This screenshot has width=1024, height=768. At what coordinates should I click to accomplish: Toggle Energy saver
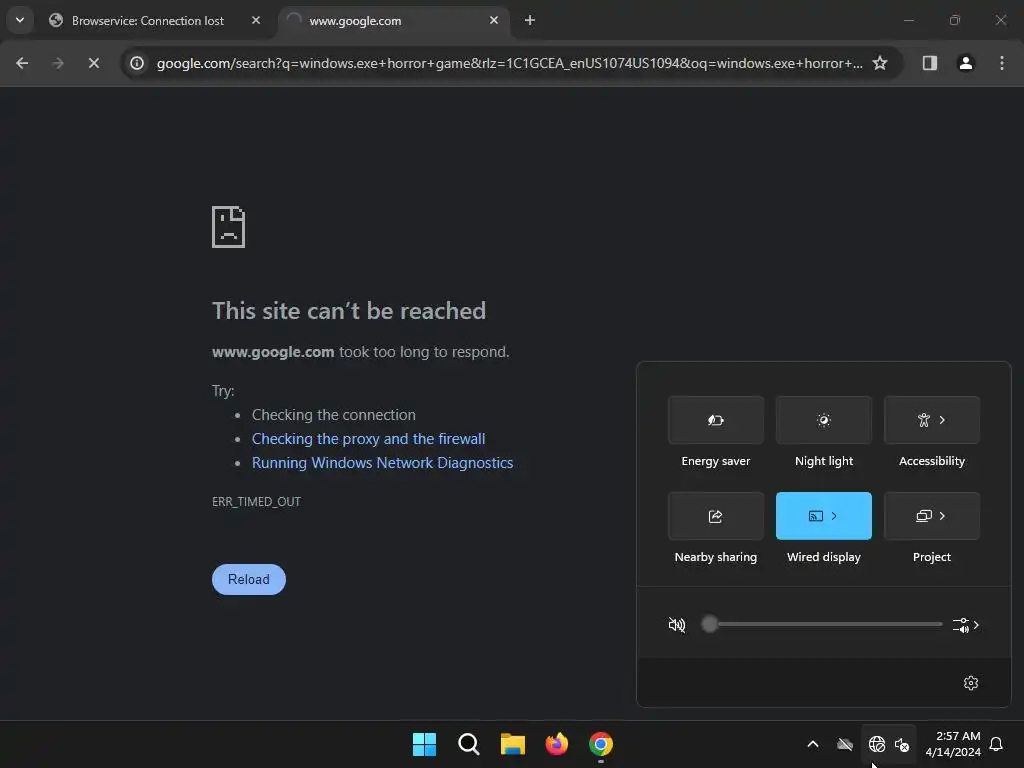pos(716,420)
